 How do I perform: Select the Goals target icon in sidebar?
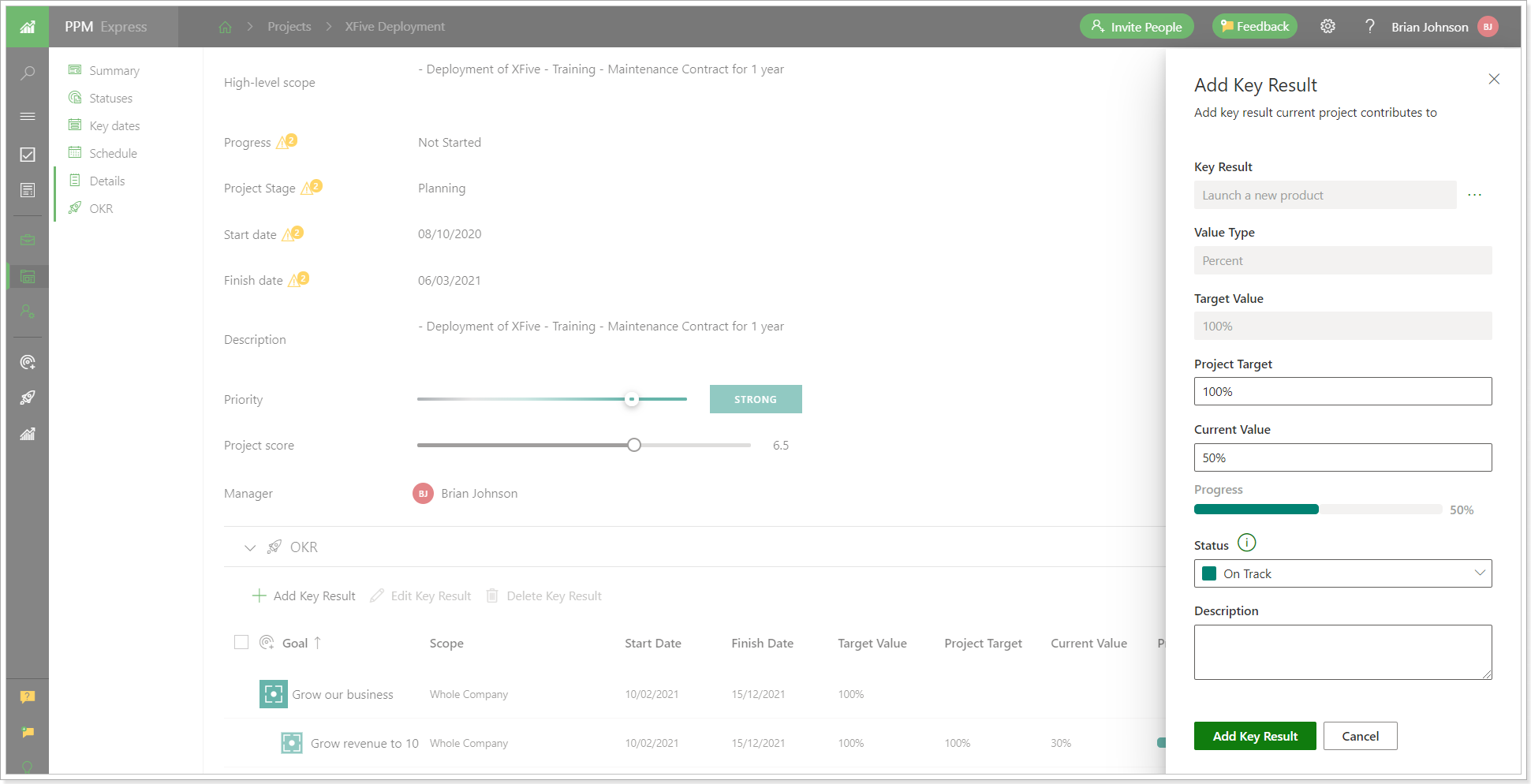28,362
